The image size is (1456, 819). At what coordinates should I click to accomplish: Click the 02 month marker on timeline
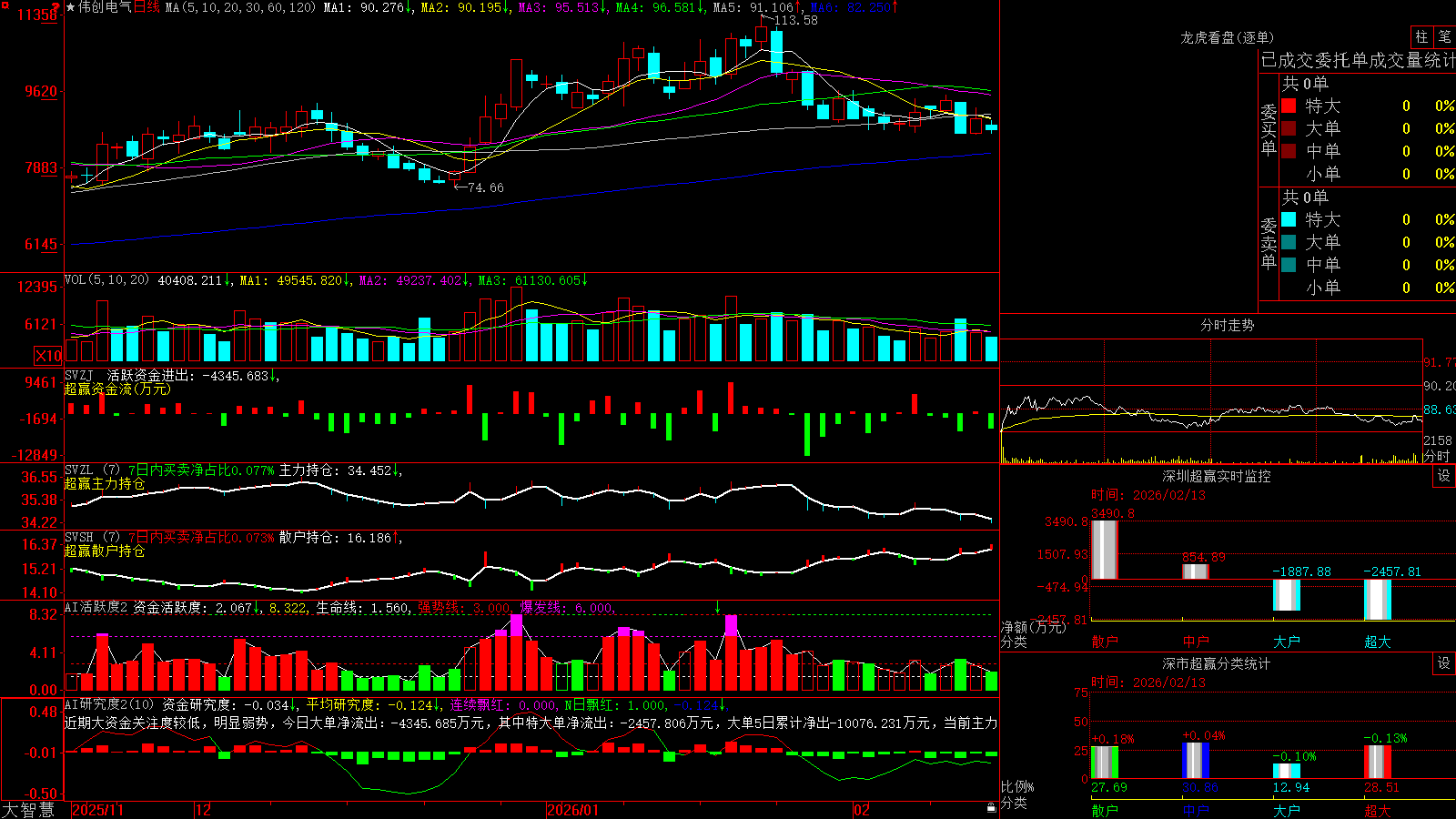[862, 810]
